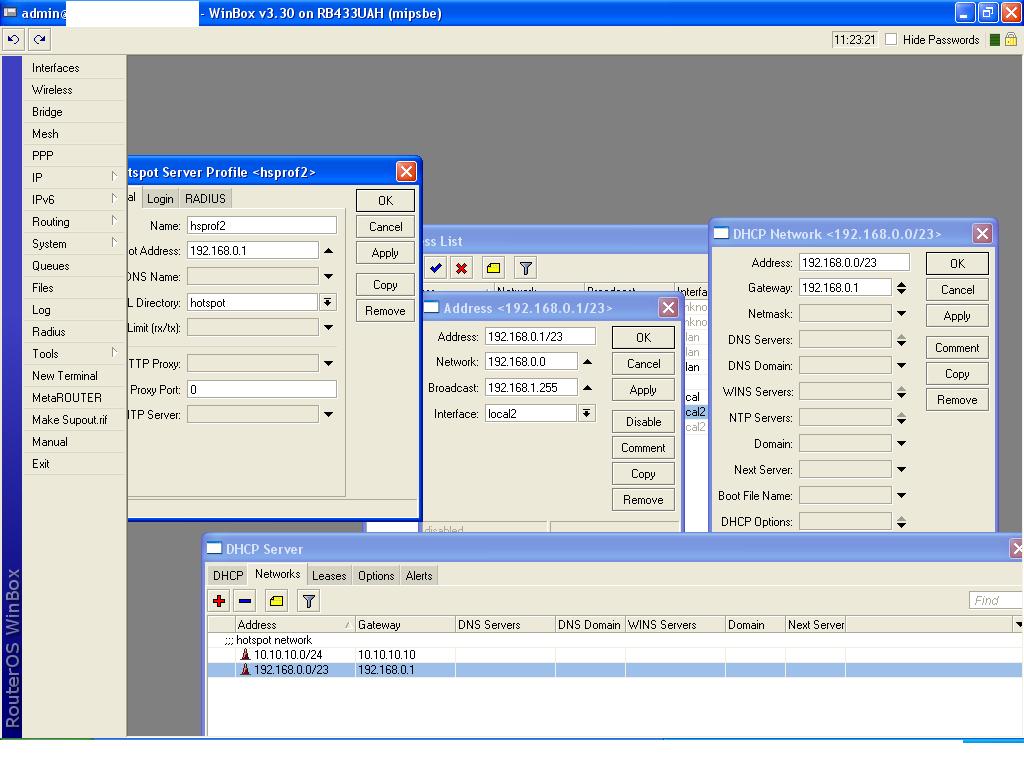
Task: Open the Interface local2 dropdown
Action: 586,414
